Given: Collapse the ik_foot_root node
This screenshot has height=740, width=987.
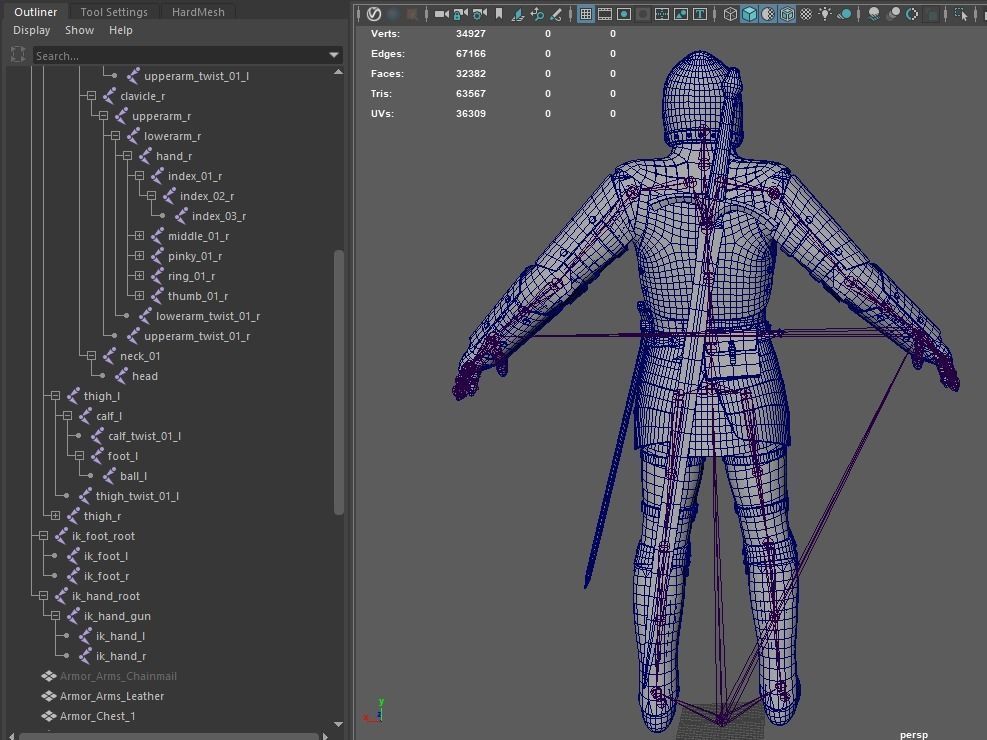Looking at the screenshot, I should [43, 535].
